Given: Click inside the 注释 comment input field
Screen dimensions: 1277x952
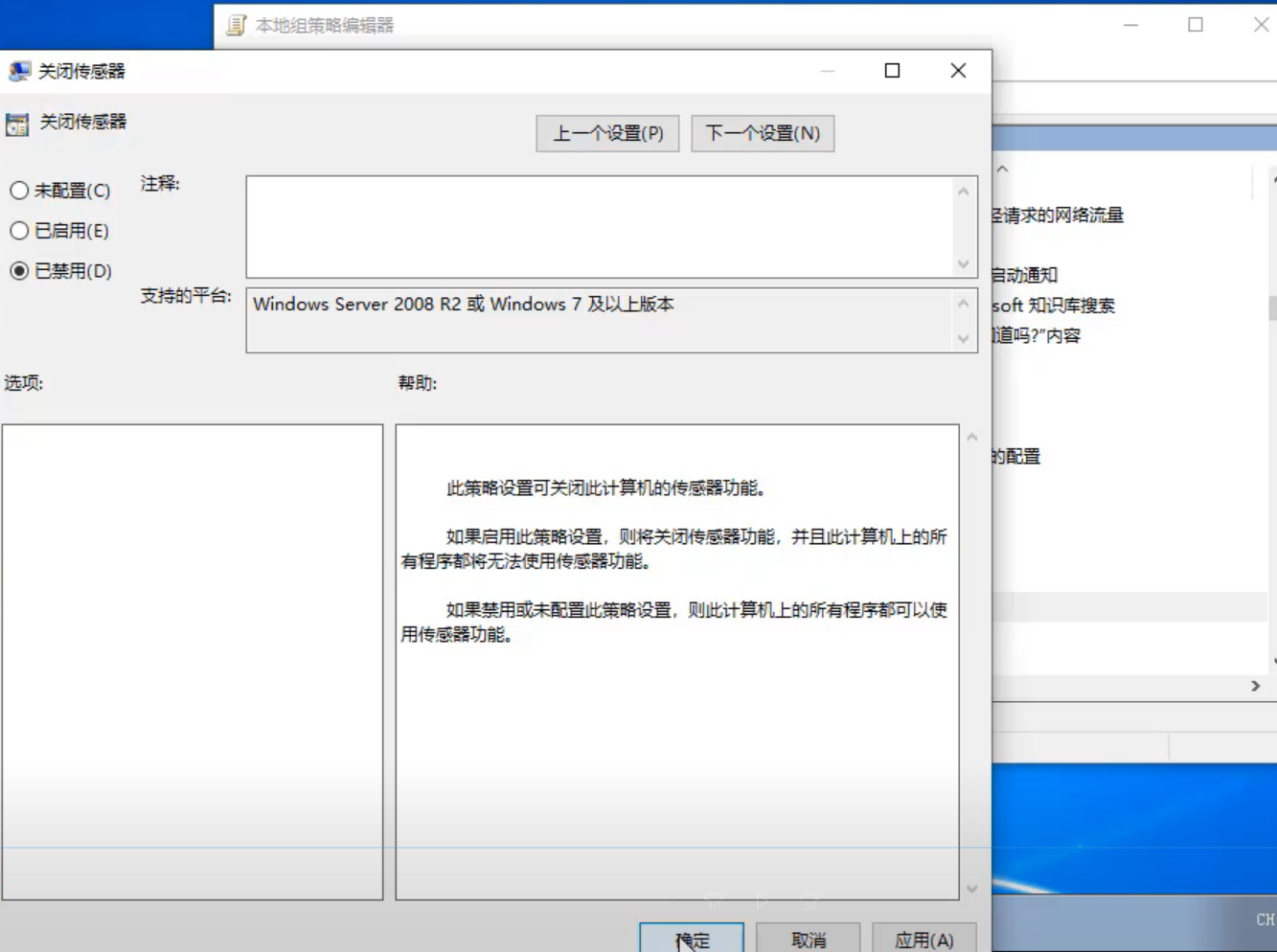Looking at the screenshot, I should (x=604, y=225).
